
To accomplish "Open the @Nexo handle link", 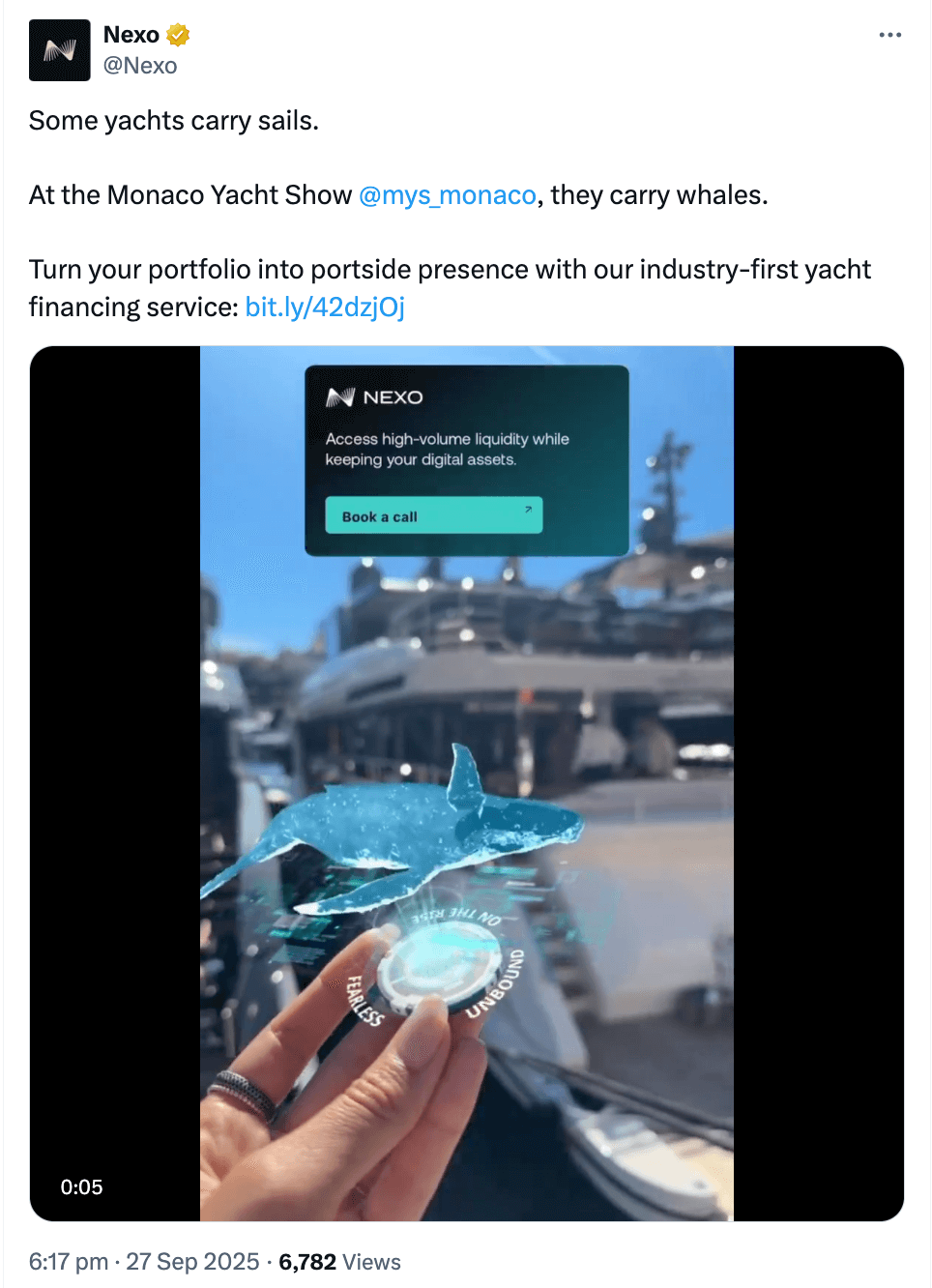I will [140, 66].
